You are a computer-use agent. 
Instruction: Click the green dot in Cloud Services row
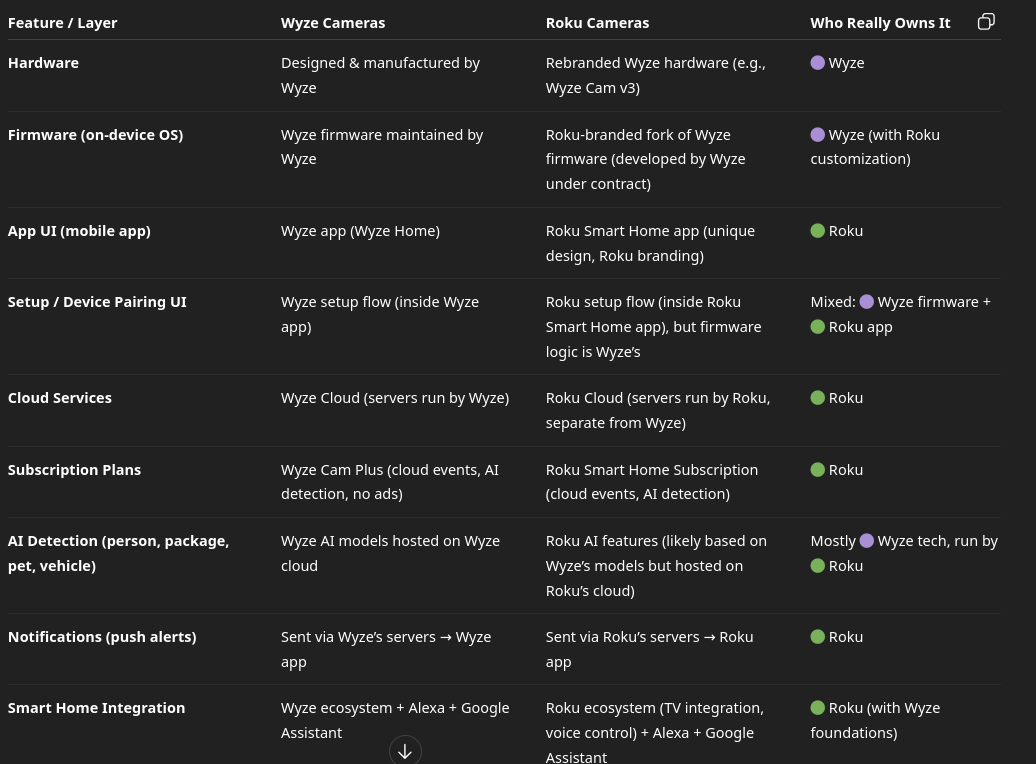[817, 398]
